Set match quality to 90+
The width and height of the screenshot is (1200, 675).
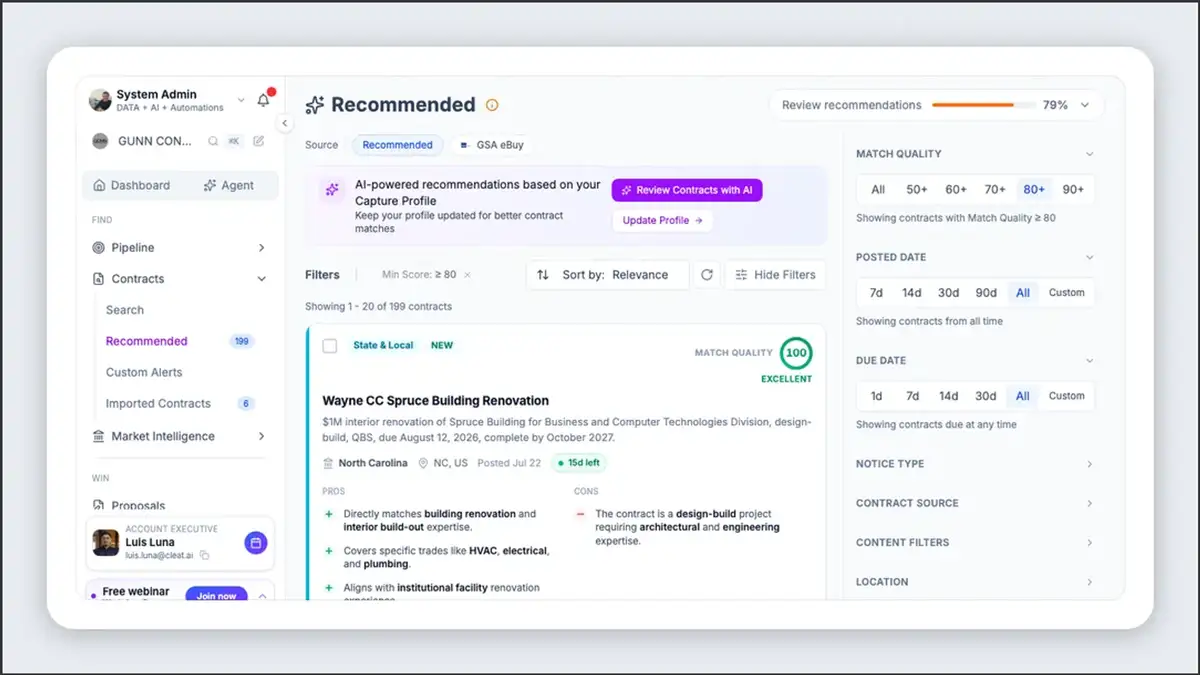[1073, 190]
